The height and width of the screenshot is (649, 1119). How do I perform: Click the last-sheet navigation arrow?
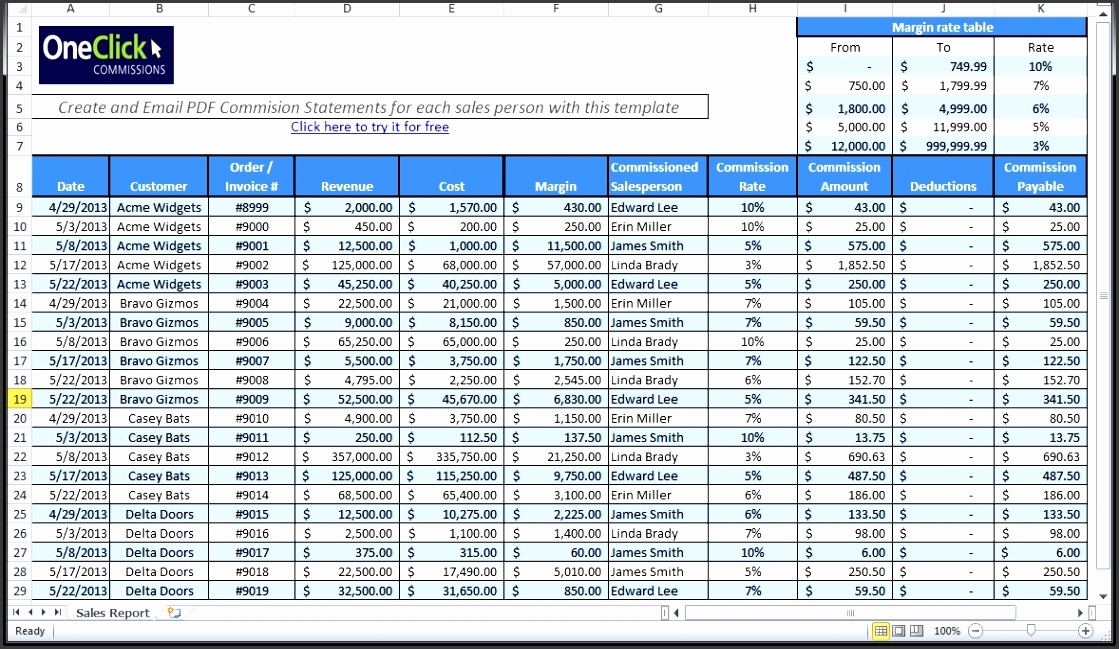click(x=58, y=612)
